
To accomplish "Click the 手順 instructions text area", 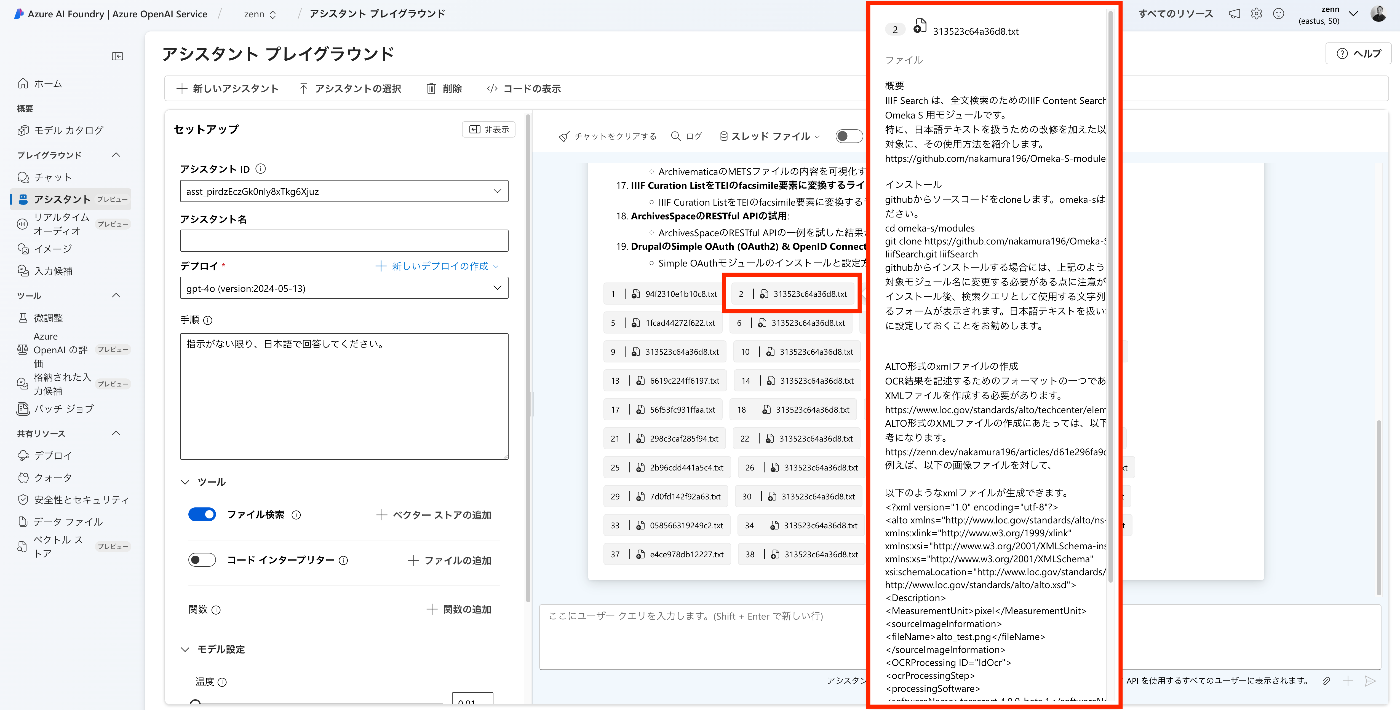I will (x=344, y=396).
